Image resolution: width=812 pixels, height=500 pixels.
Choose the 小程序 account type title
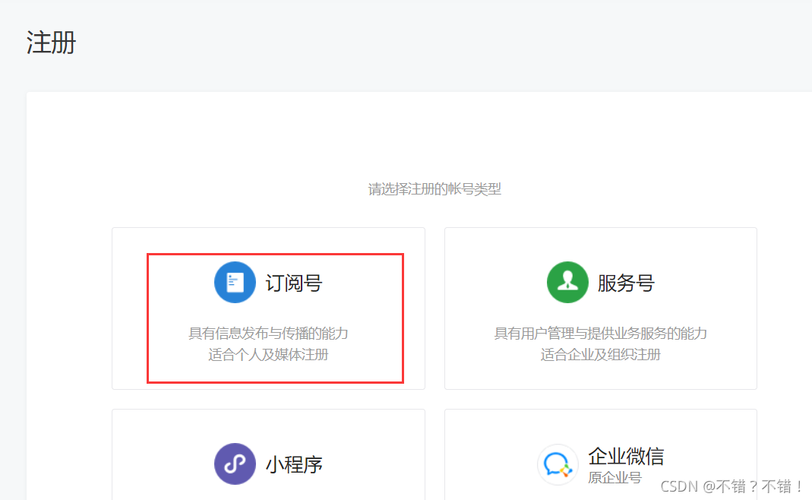294,465
